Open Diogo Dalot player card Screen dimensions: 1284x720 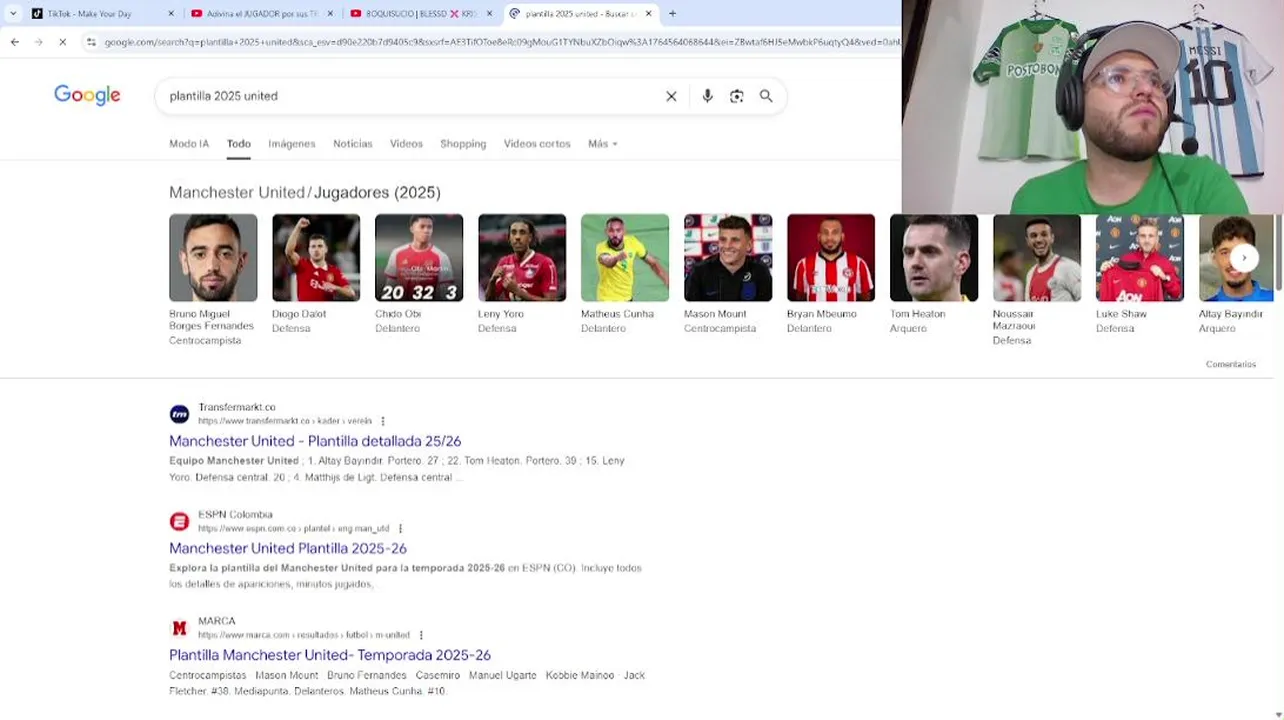click(316, 273)
